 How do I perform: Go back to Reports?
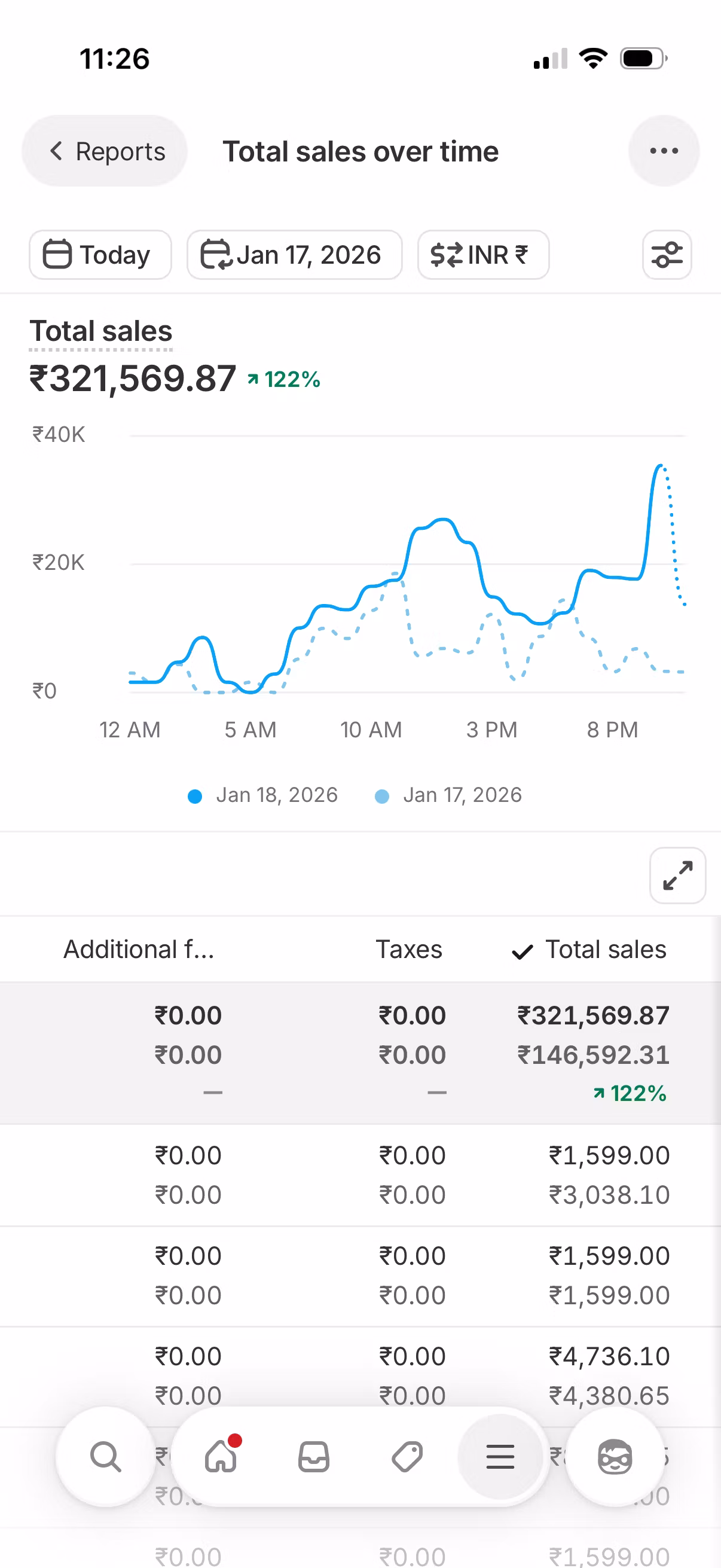[x=105, y=151]
